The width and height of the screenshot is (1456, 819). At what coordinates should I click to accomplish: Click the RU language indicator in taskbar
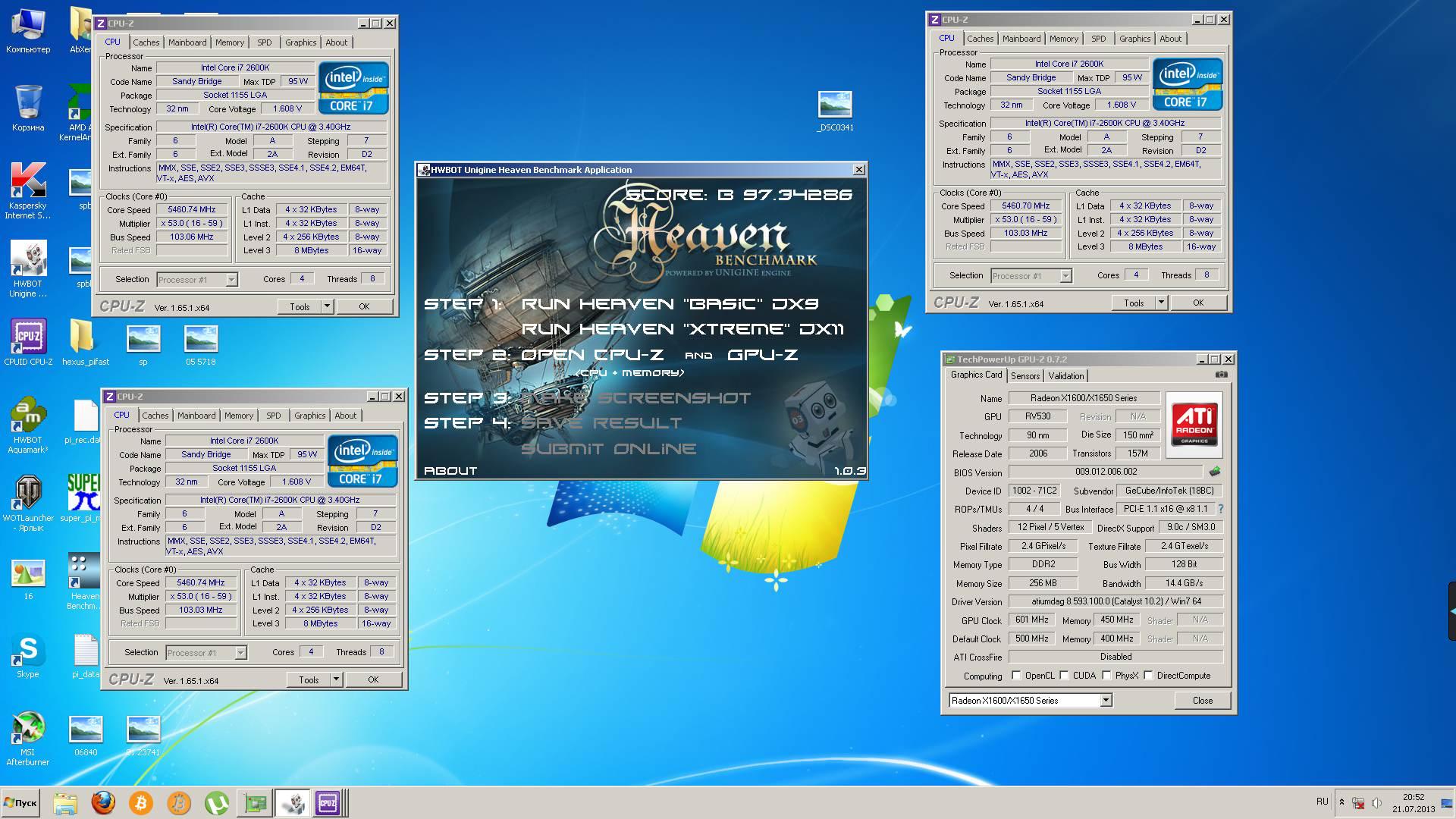click(x=1322, y=802)
